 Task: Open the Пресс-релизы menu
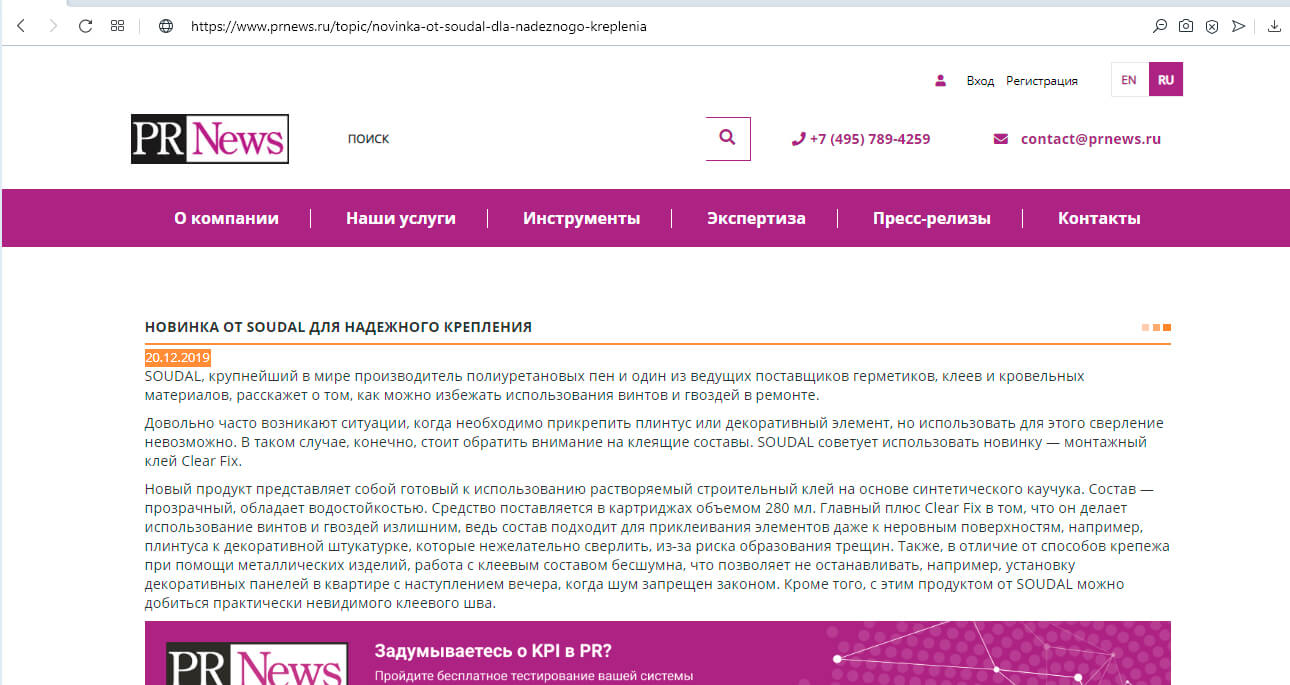(931, 218)
